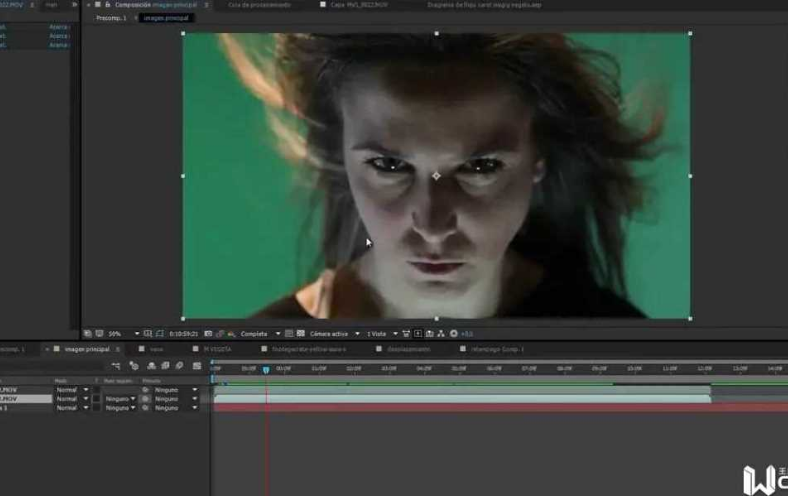Viewport: 788px width, 496px height.
Task: Click the current time display in viewer
Action: point(183,334)
